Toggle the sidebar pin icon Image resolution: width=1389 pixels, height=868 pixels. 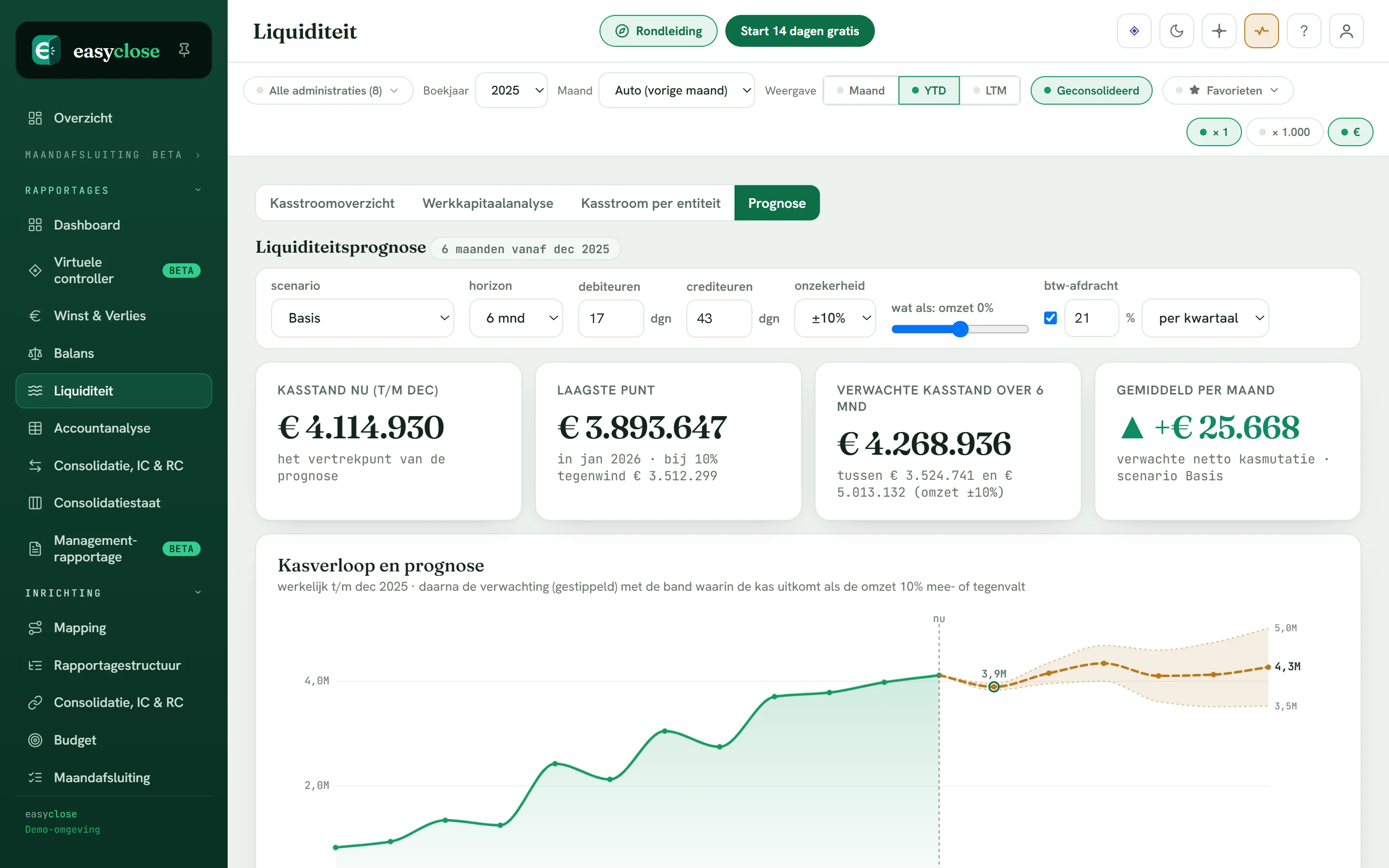(x=184, y=50)
